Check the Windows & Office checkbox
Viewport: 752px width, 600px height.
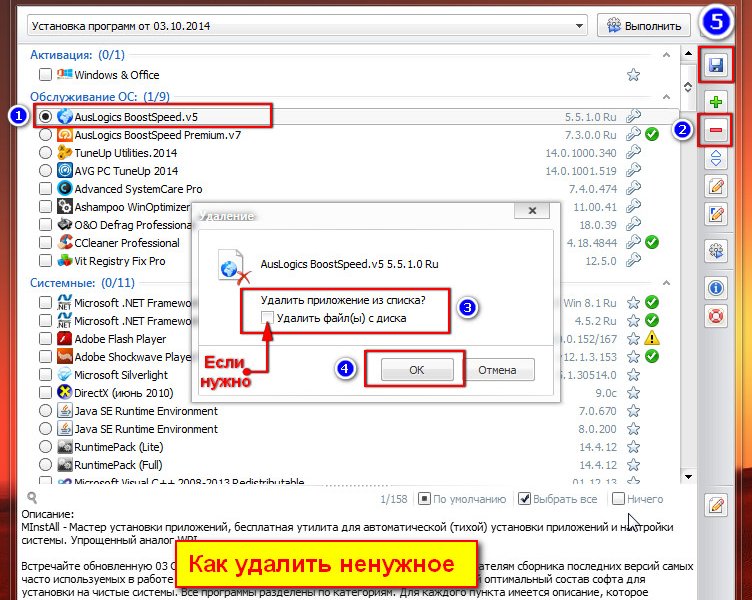[45, 75]
